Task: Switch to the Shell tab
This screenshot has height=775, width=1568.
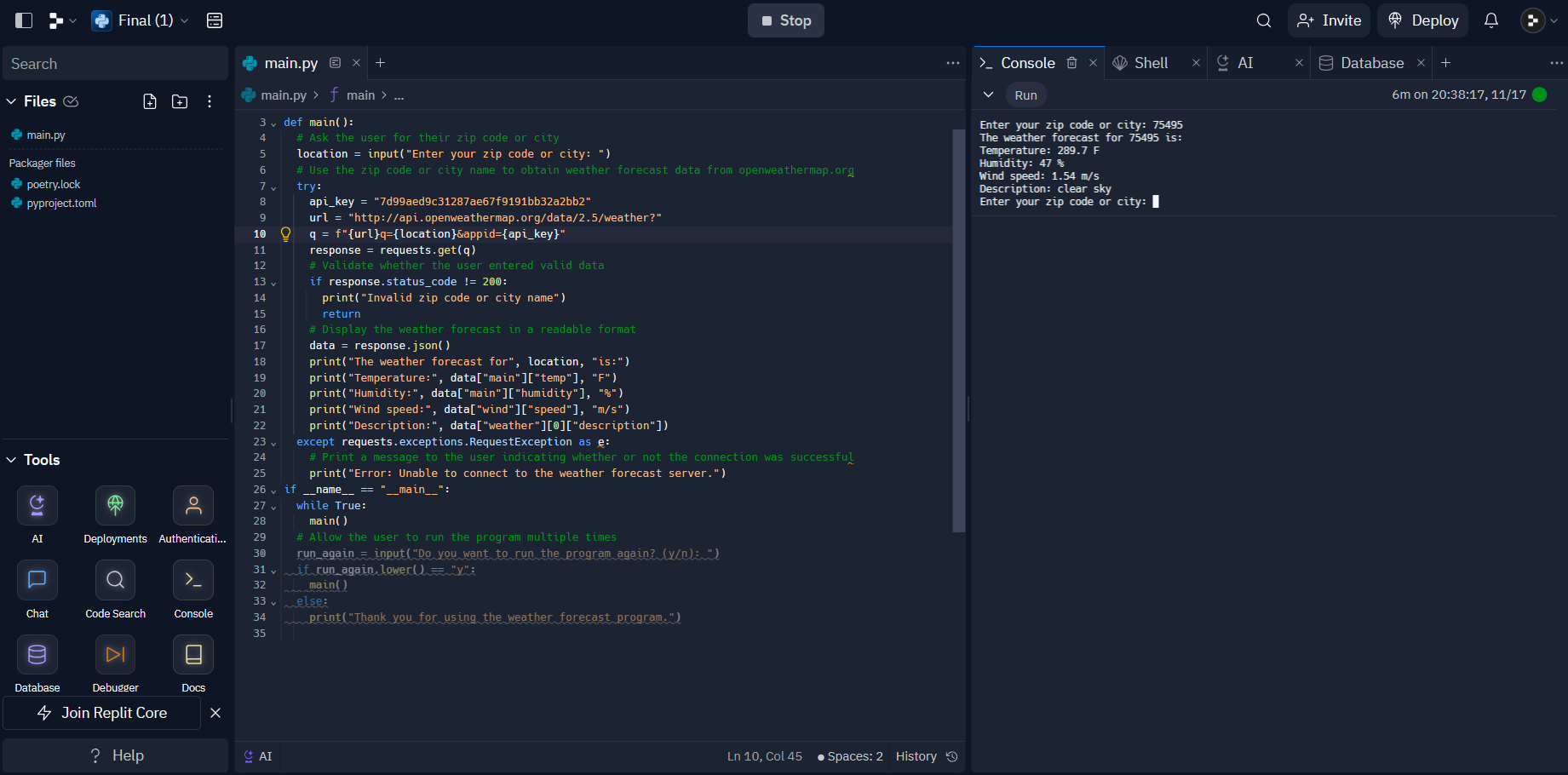Action: pos(1150,63)
